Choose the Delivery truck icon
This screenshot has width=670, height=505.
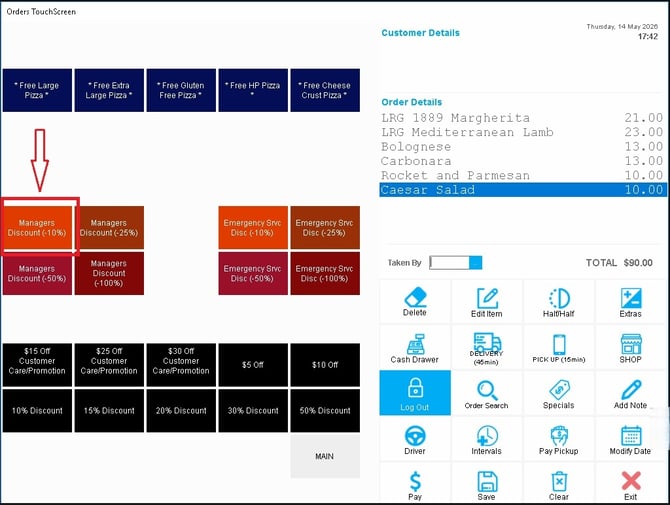(487, 342)
